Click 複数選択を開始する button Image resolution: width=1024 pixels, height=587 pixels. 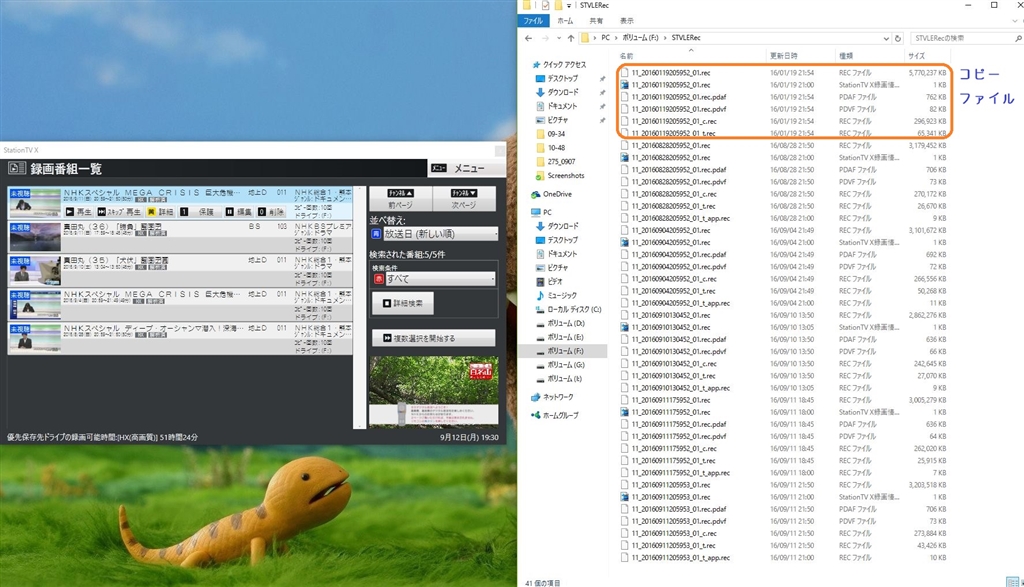[434, 338]
